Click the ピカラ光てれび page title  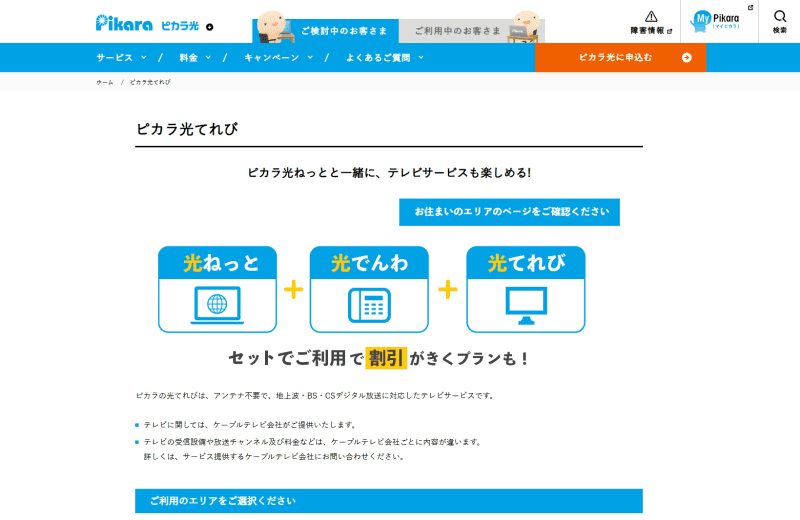coord(187,129)
